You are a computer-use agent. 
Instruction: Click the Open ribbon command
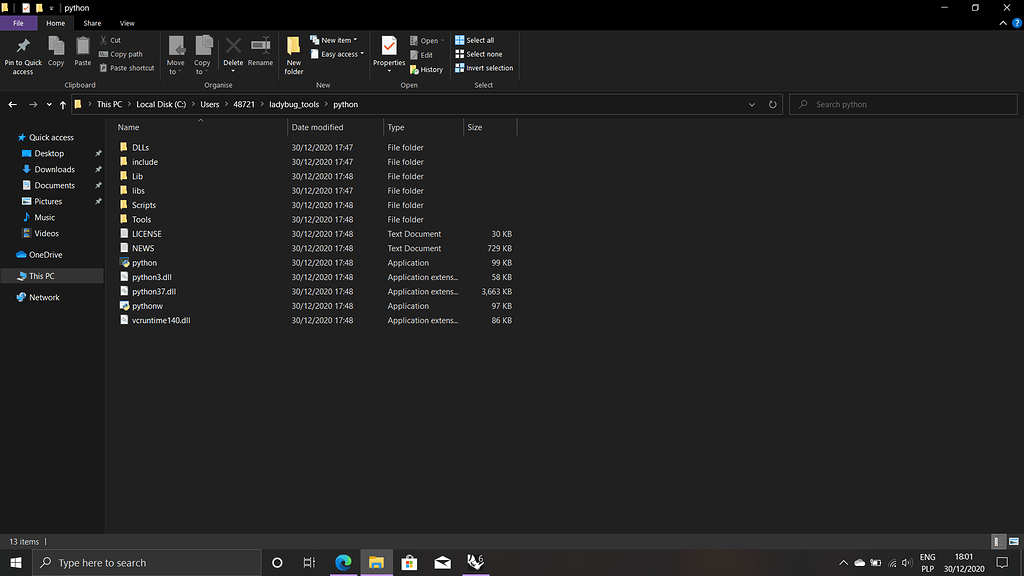tap(426, 40)
